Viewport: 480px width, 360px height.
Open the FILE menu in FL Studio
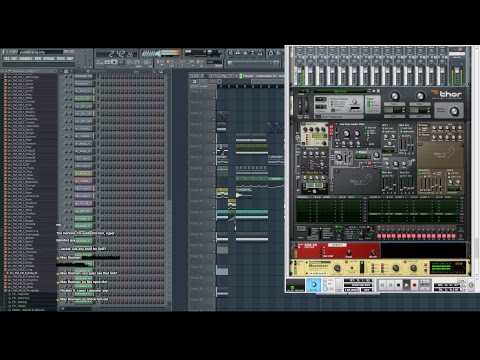point(6,59)
